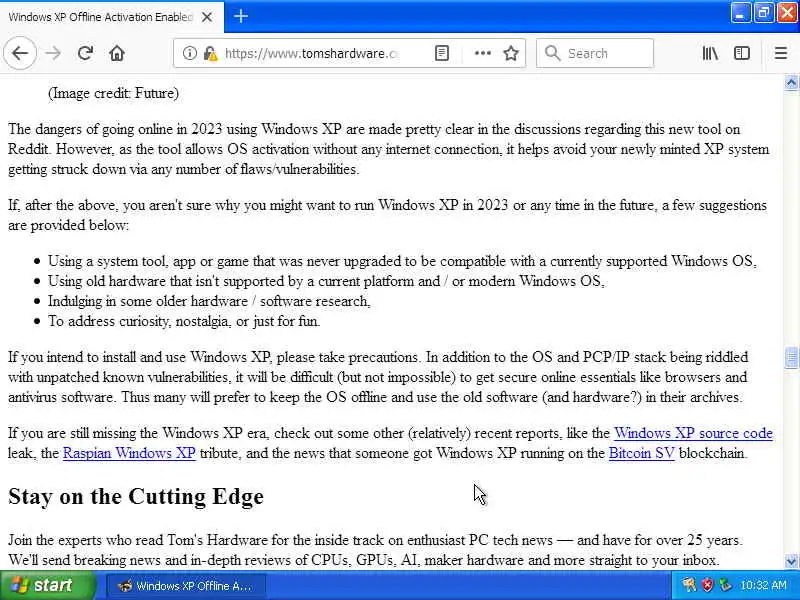Select the Windows XP Offline Activation tab
The height and width of the screenshot is (600, 800).
[111, 17]
